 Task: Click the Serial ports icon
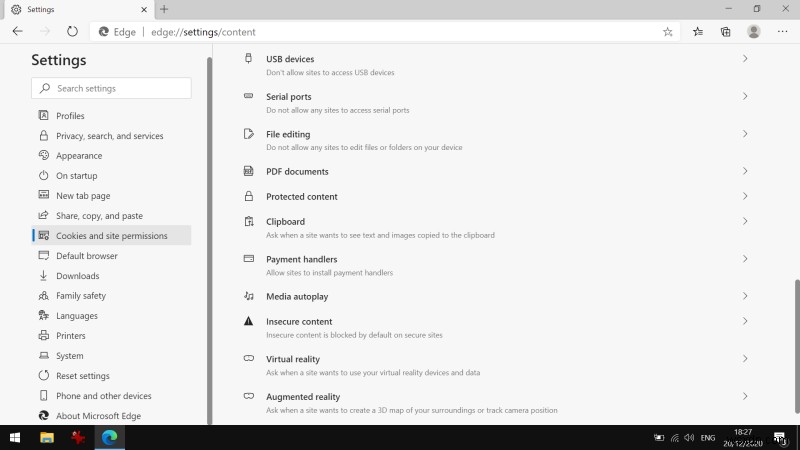tap(248, 96)
